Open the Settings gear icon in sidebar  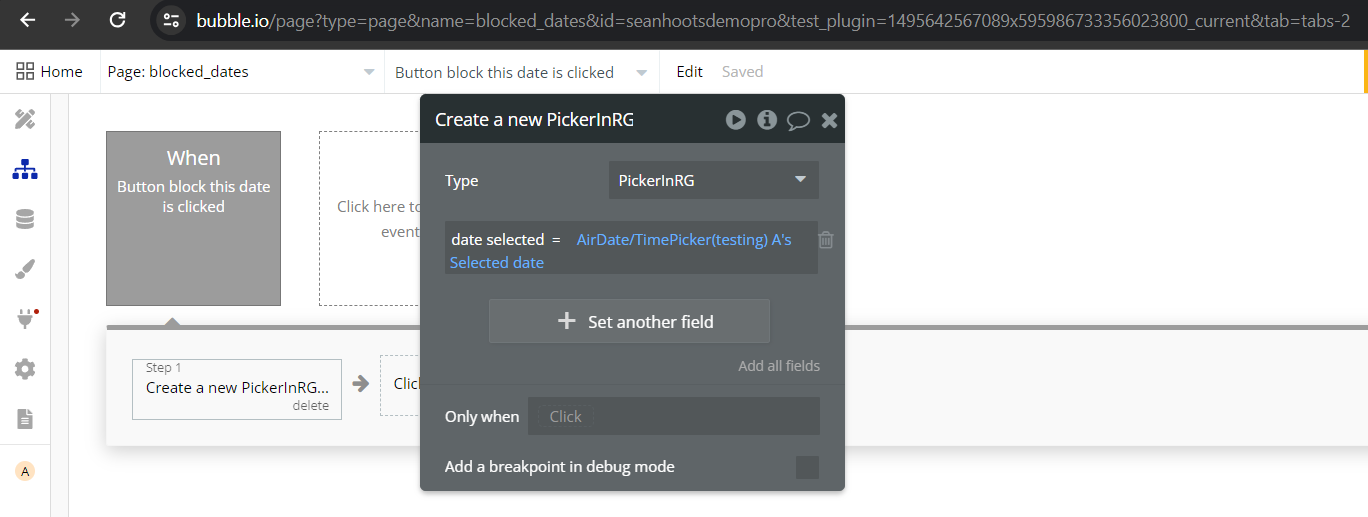pyautogui.click(x=25, y=369)
